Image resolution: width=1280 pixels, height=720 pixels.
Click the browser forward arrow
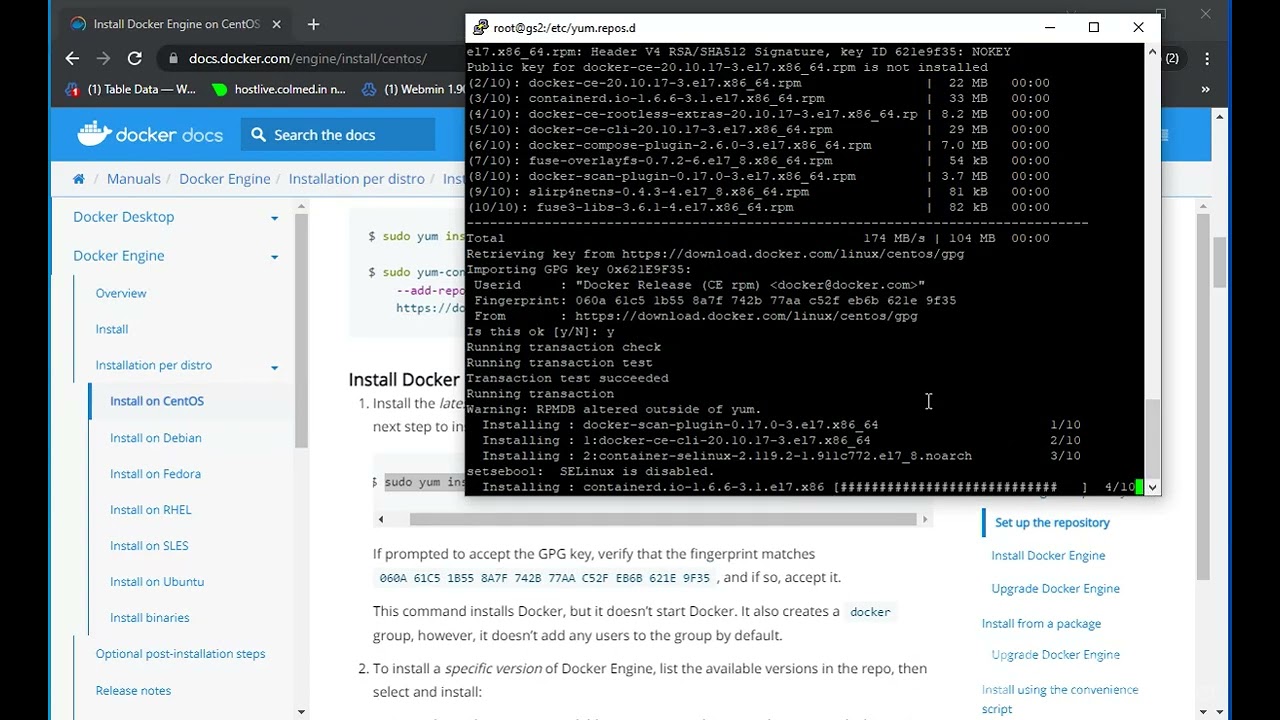(103, 58)
